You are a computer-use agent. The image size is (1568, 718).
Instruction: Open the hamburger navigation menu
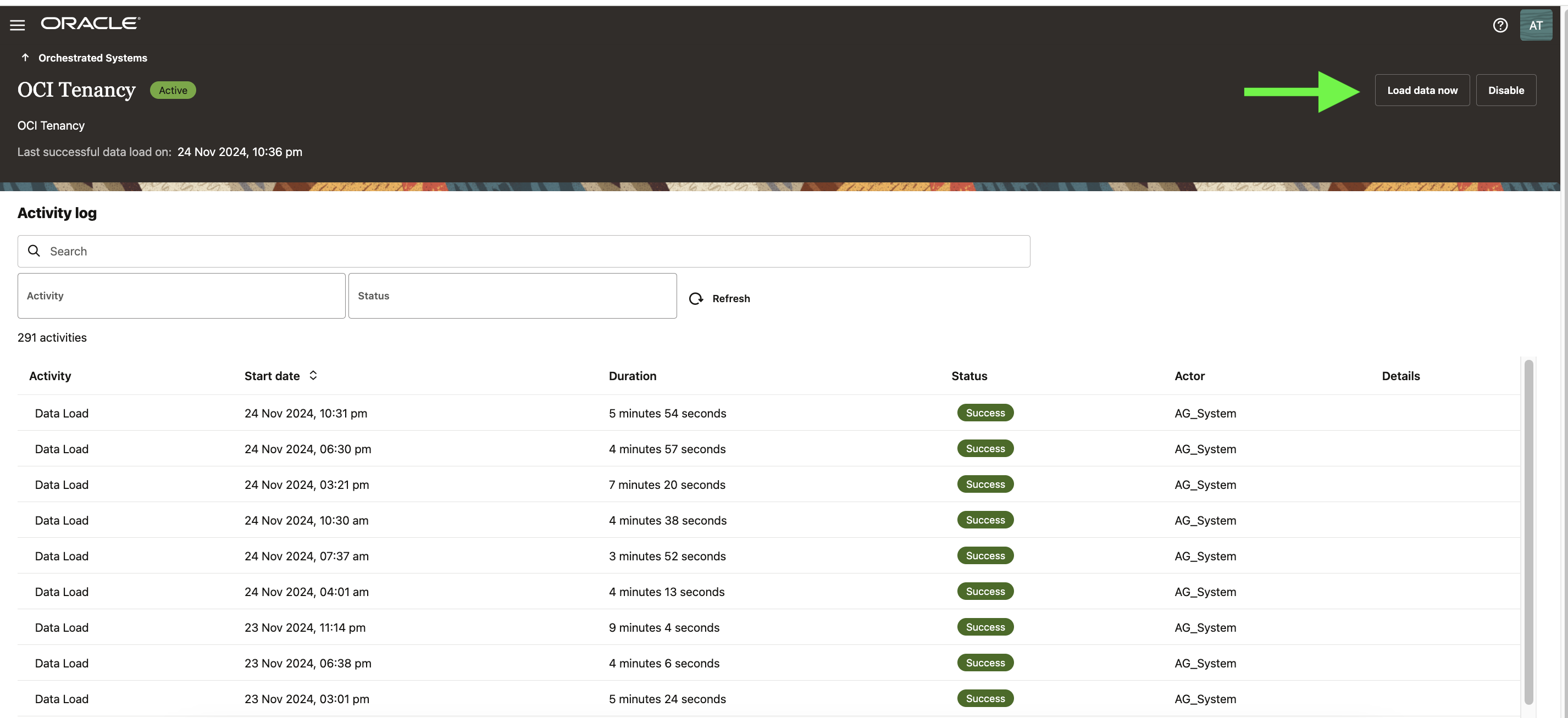pos(17,25)
